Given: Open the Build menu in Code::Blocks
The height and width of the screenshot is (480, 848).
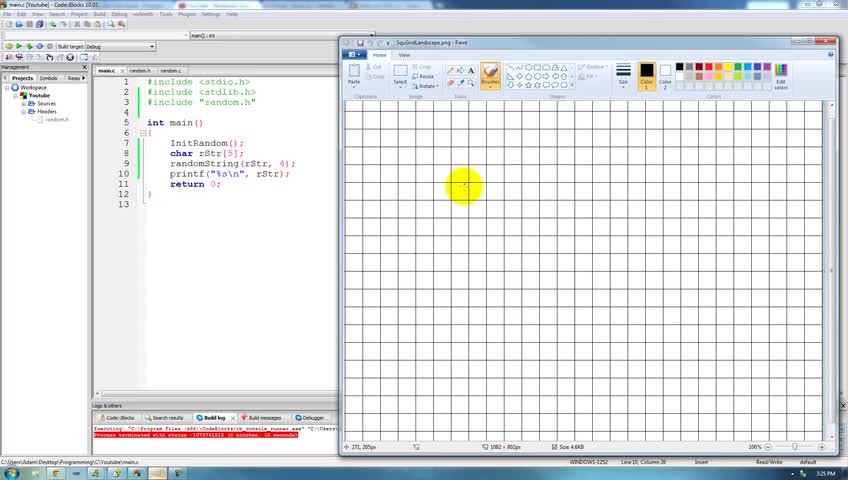Looking at the screenshot, I should pos(100,14).
